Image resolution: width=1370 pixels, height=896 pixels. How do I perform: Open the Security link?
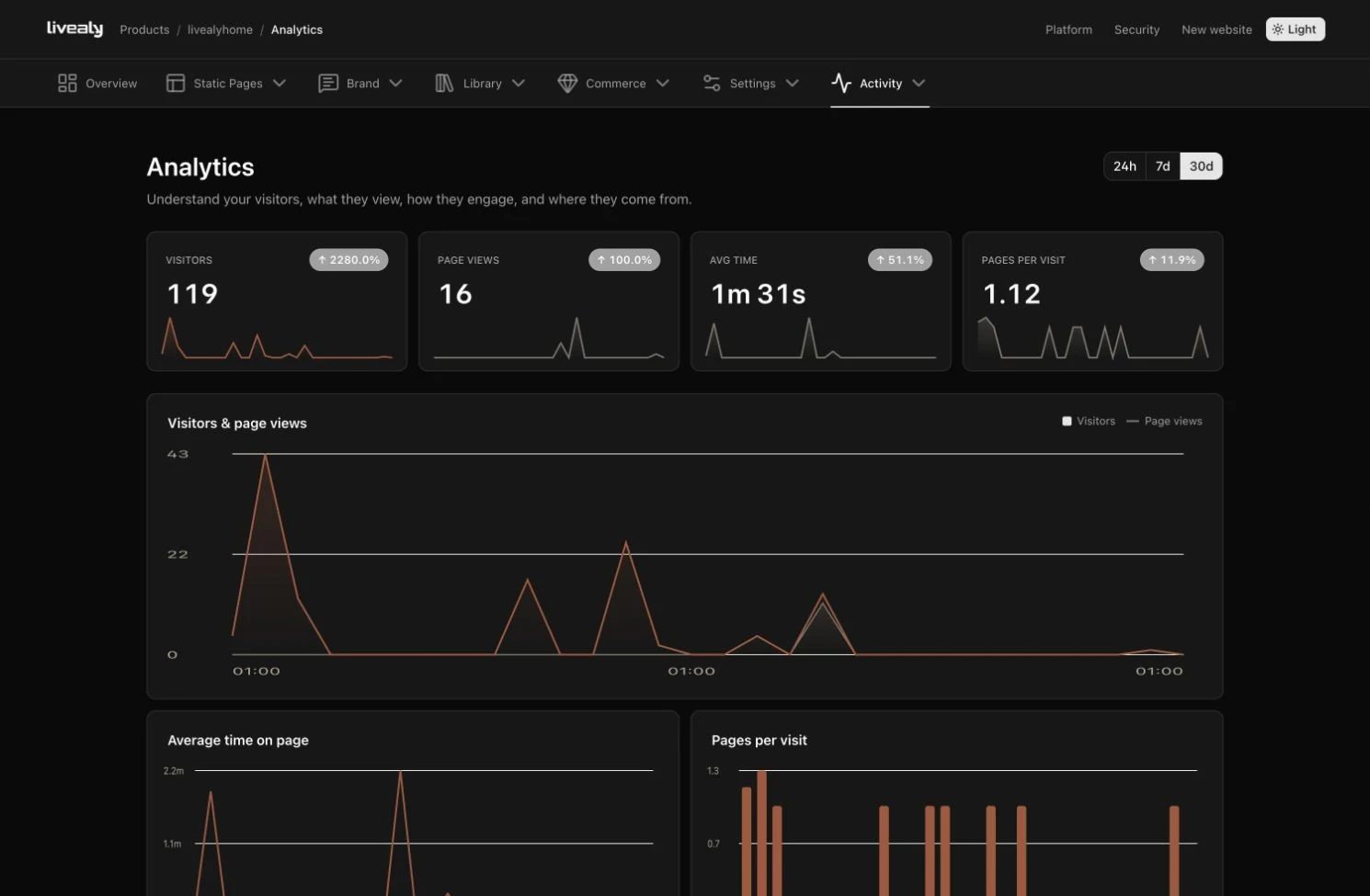pyautogui.click(x=1136, y=29)
